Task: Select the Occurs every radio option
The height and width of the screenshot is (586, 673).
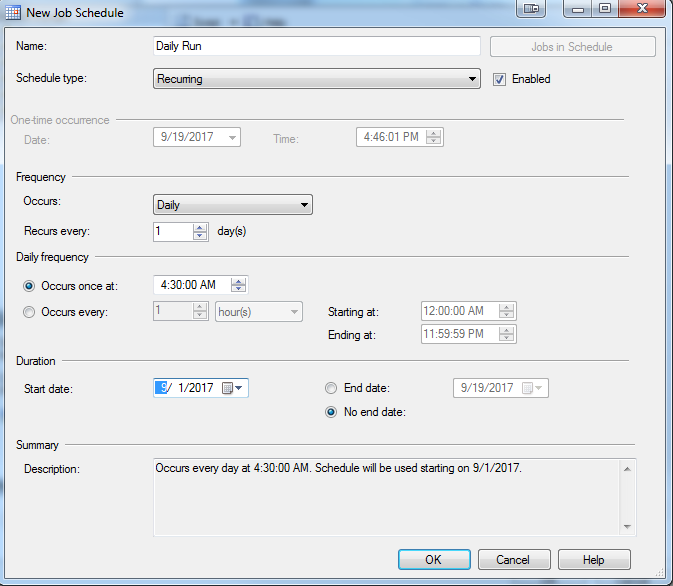Action: coord(29,312)
